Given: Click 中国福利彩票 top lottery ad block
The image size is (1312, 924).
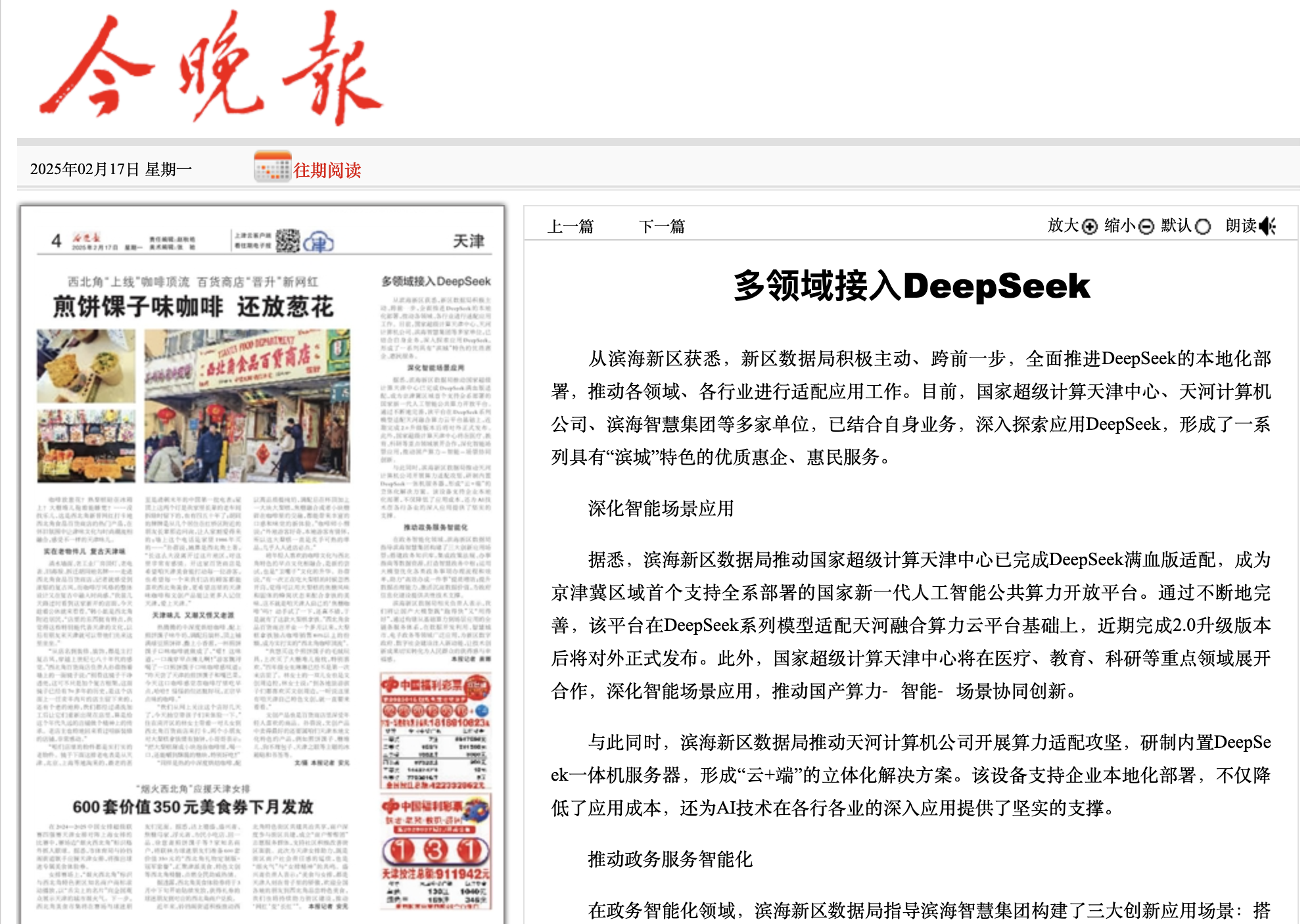Looking at the screenshot, I should pos(435,731).
